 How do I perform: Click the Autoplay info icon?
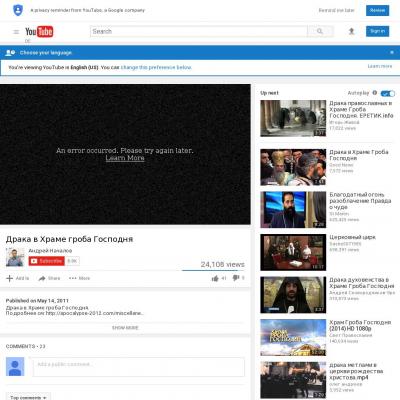pyautogui.click(x=375, y=93)
